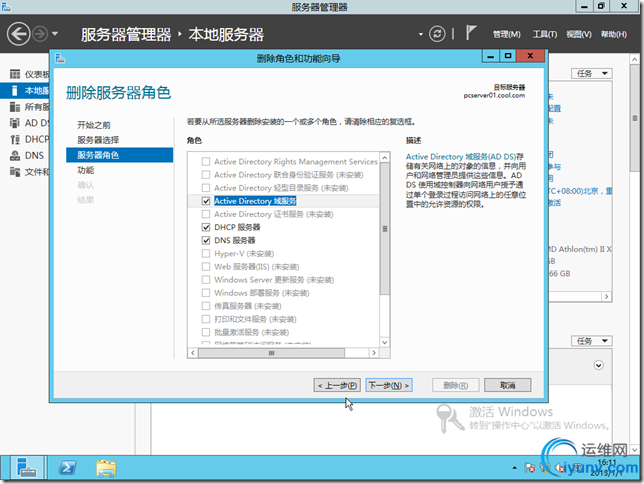The width and height of the screenshot is (644, 484).
Task: Go to 服务器选择 wizard step
Action: pos(98,140)
